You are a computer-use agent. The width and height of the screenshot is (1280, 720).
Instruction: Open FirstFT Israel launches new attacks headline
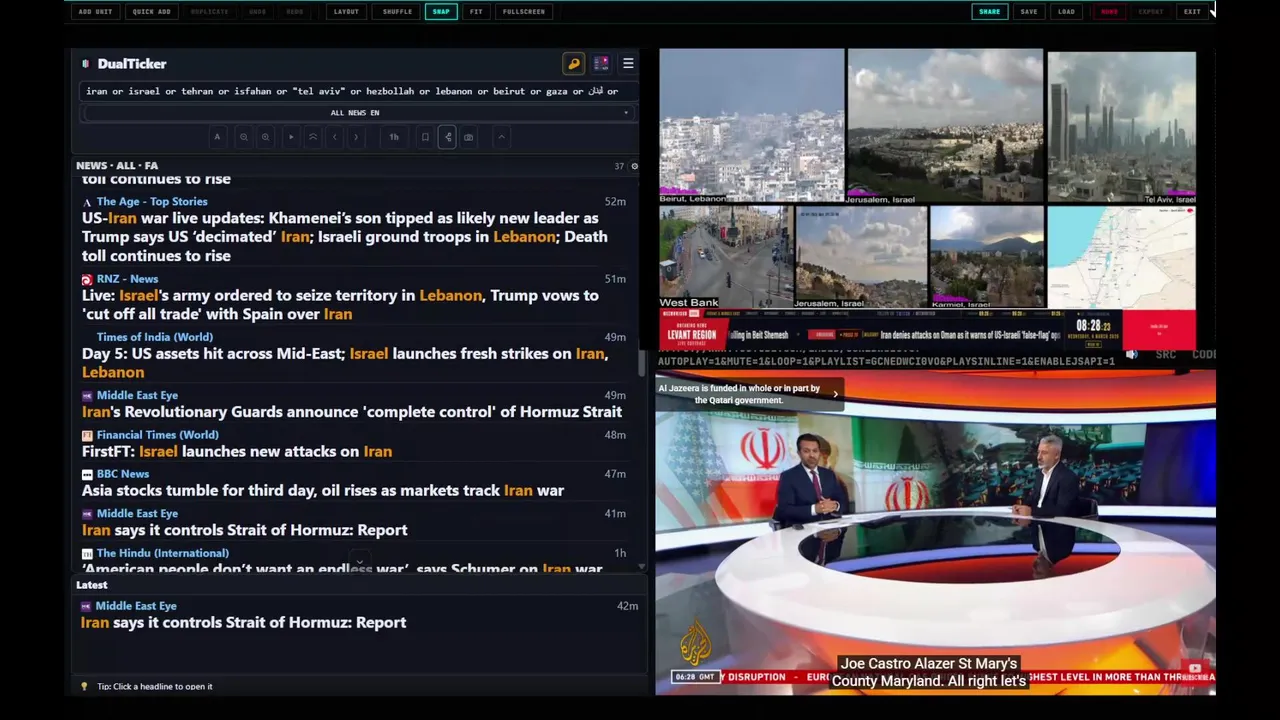(x=237, y=451)
